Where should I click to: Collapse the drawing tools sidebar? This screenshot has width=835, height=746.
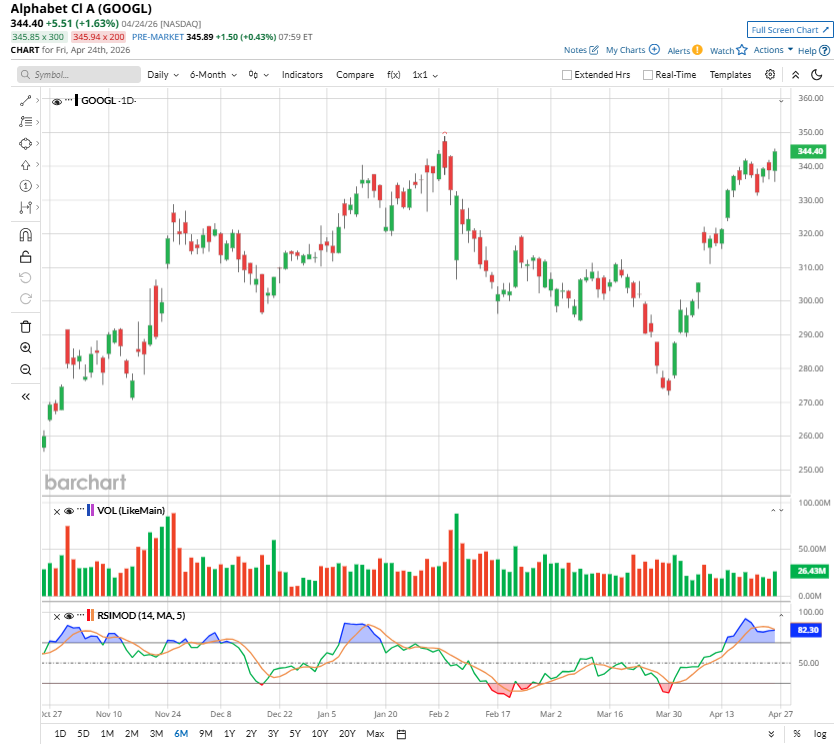26,397
